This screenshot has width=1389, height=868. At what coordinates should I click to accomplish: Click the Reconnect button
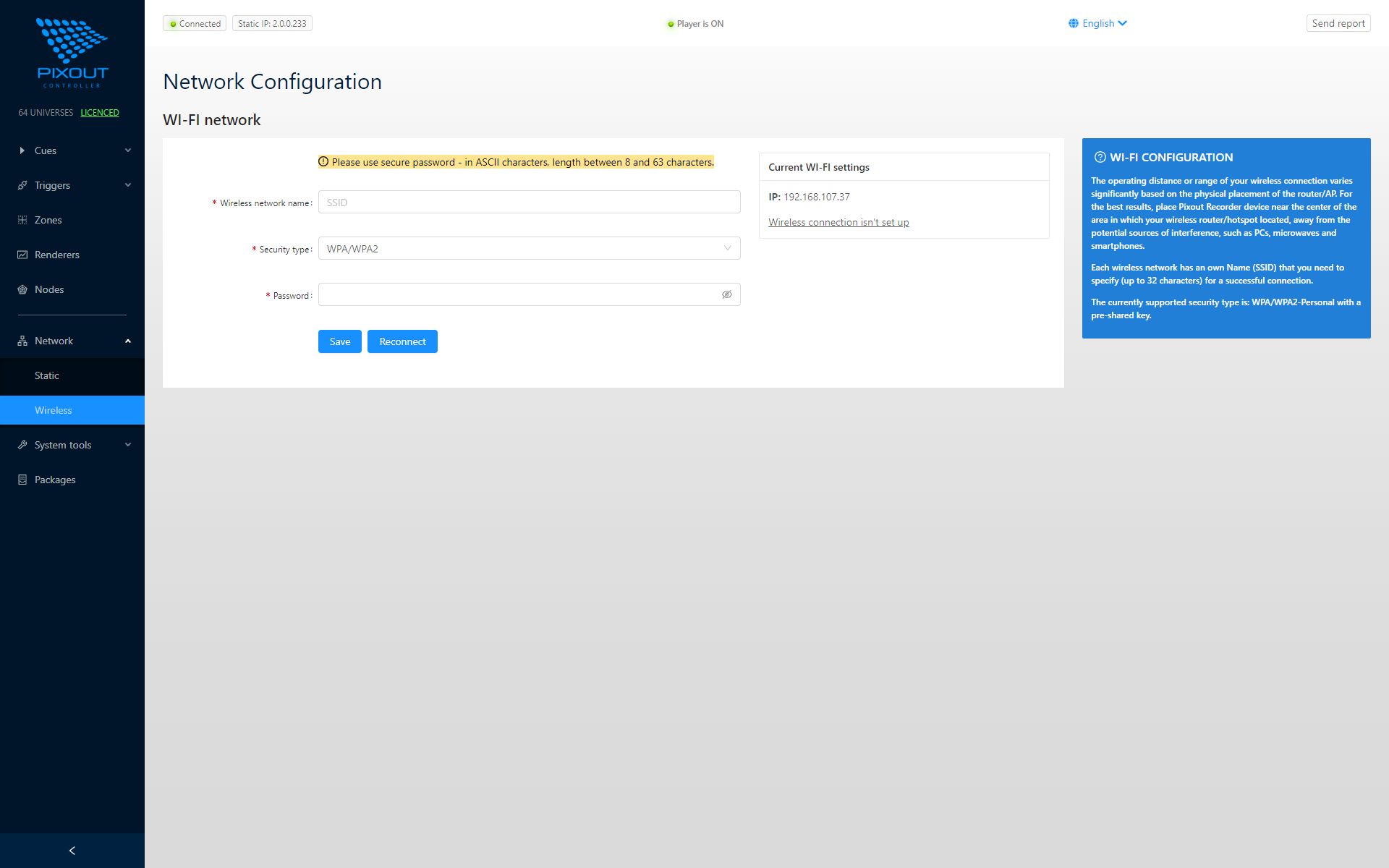402,341
